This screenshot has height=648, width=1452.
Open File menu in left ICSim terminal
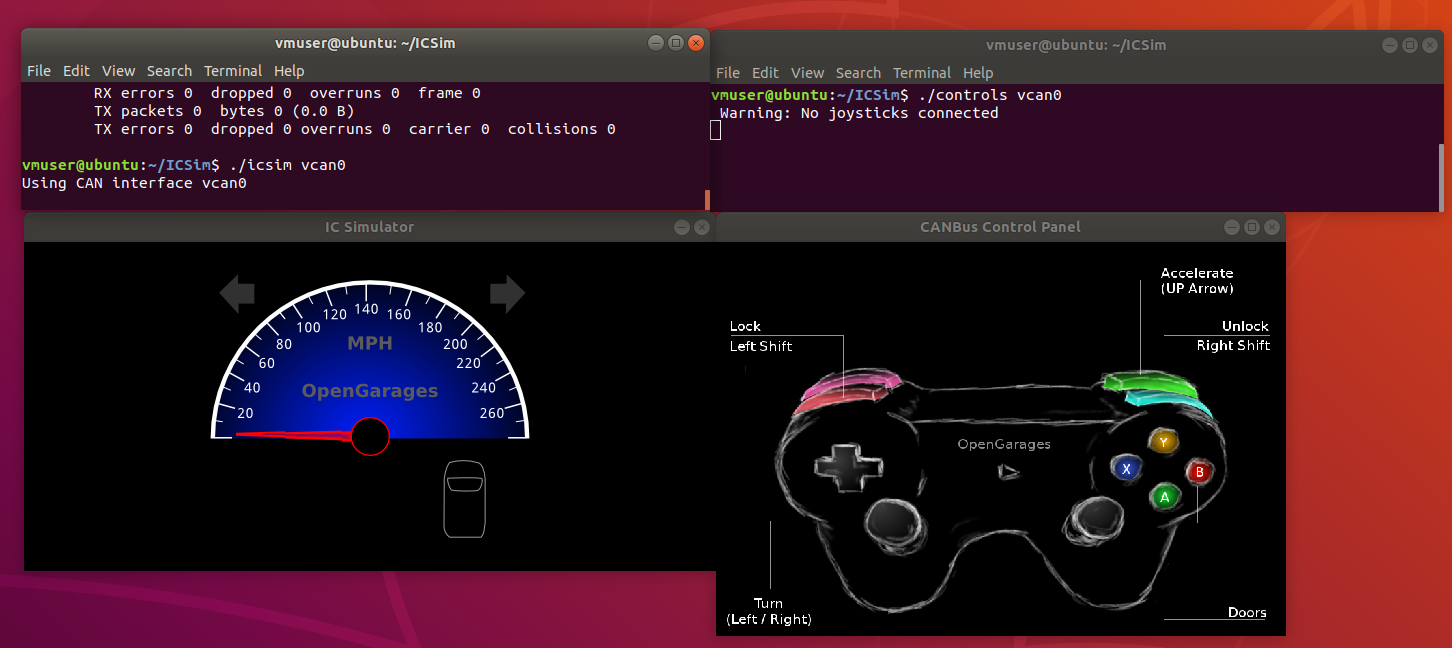pos(39,71)
